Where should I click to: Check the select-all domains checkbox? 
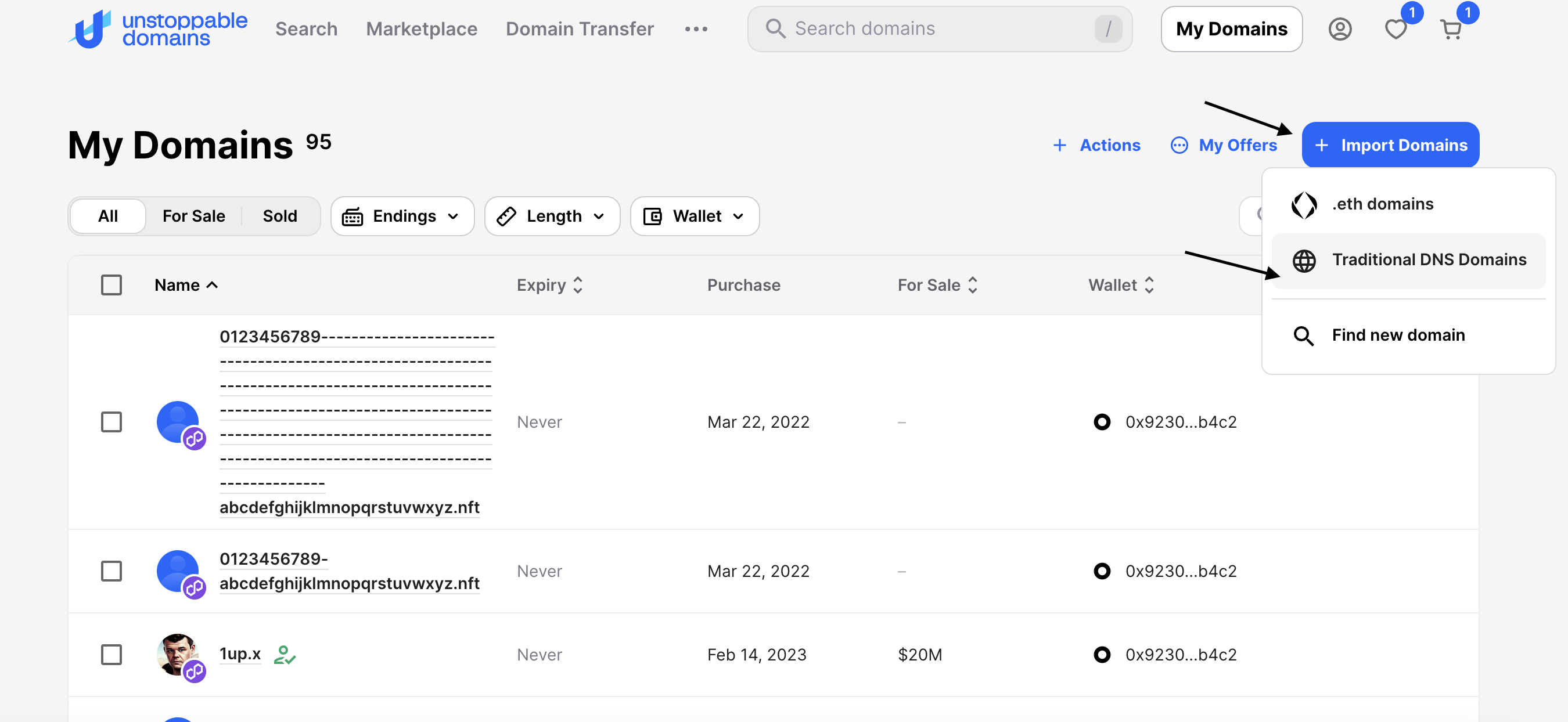point(112,284)
